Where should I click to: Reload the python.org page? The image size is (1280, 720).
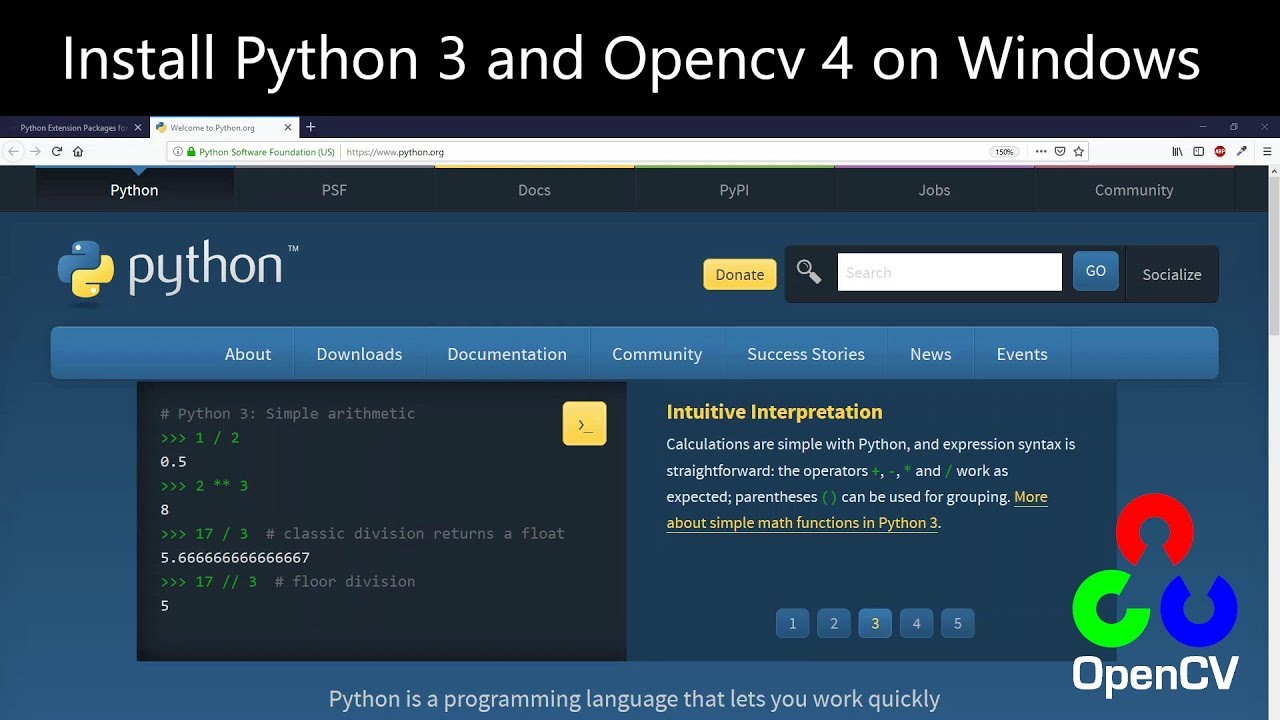click(57, 151)
